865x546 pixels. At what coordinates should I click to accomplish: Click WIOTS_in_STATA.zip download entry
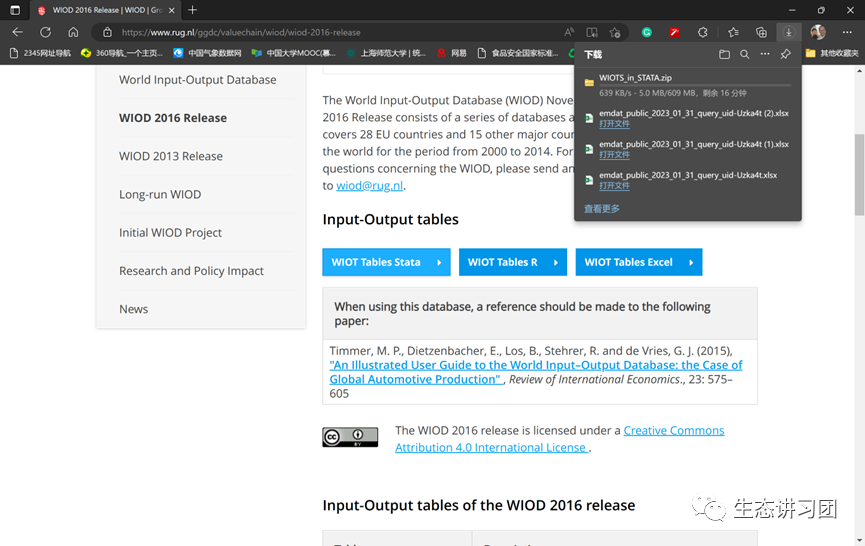tap(687, 85)
